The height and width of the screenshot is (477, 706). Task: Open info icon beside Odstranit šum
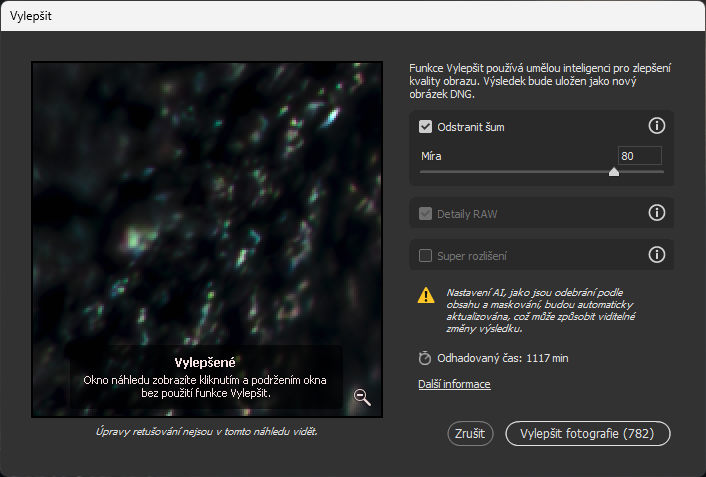pyautogui.click(x=657, y=126)
